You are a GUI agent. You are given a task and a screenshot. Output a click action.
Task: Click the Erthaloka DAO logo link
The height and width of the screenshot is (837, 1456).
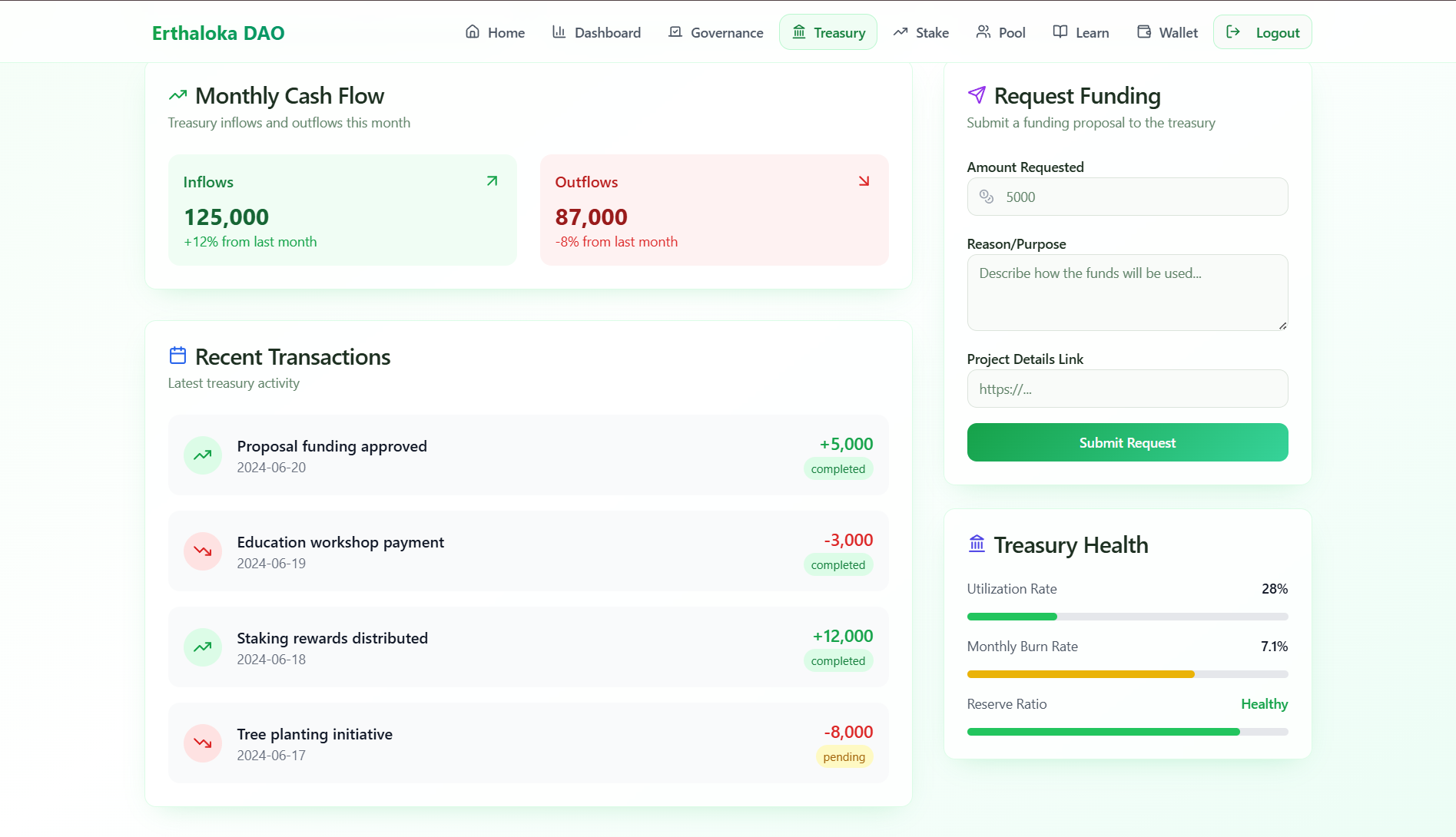tap(218, 33)
